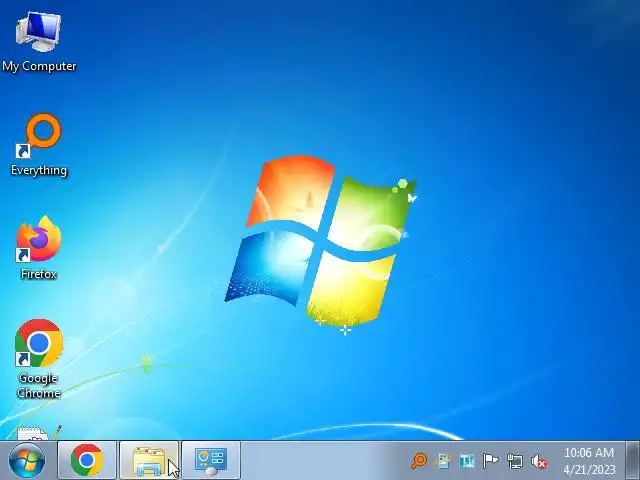Select the My Computer desktop icon
The width and height of the screenshot is (640, 480).
39,42
